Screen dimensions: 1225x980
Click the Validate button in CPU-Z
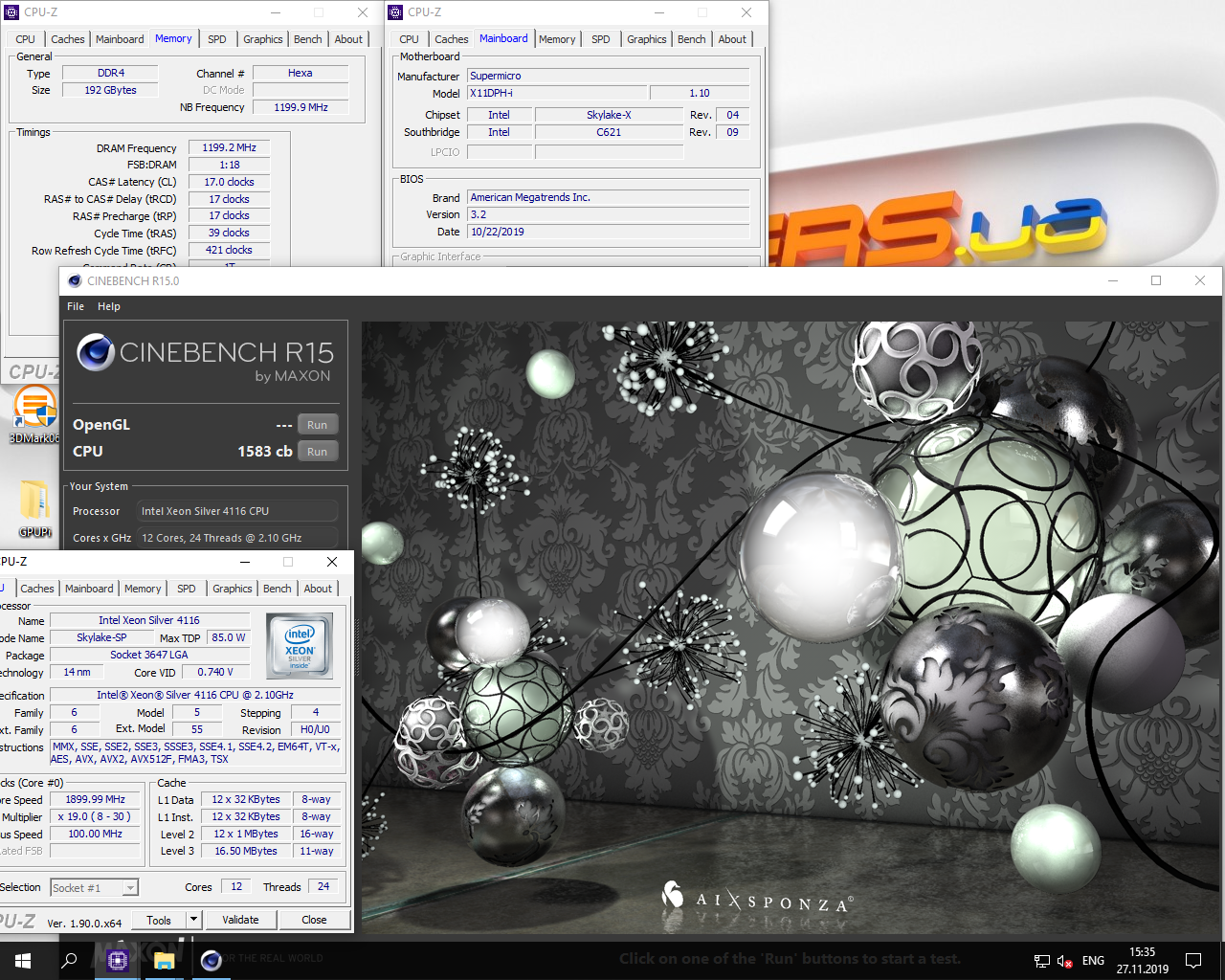(x=240, y=920)
